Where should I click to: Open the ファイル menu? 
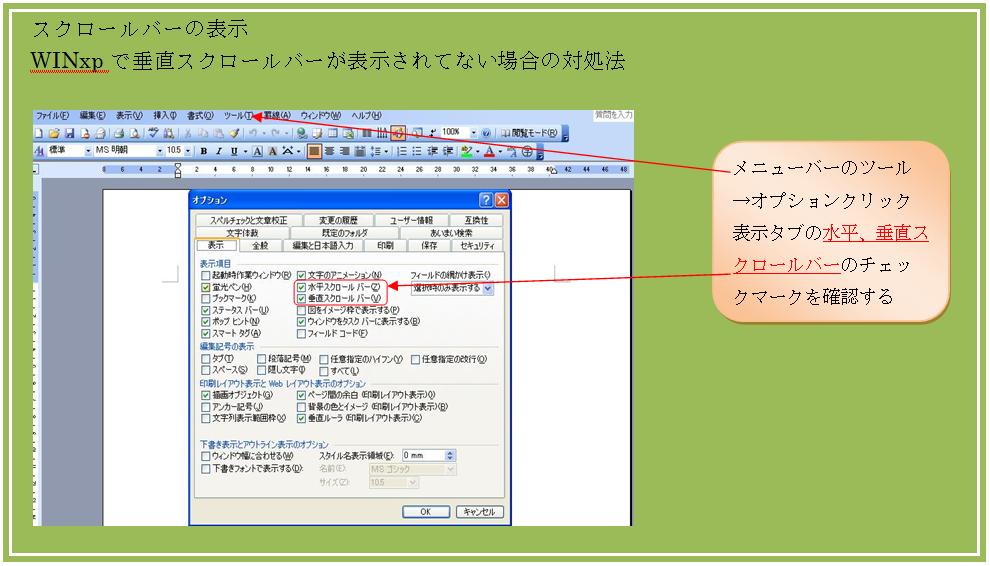point(52,116)
